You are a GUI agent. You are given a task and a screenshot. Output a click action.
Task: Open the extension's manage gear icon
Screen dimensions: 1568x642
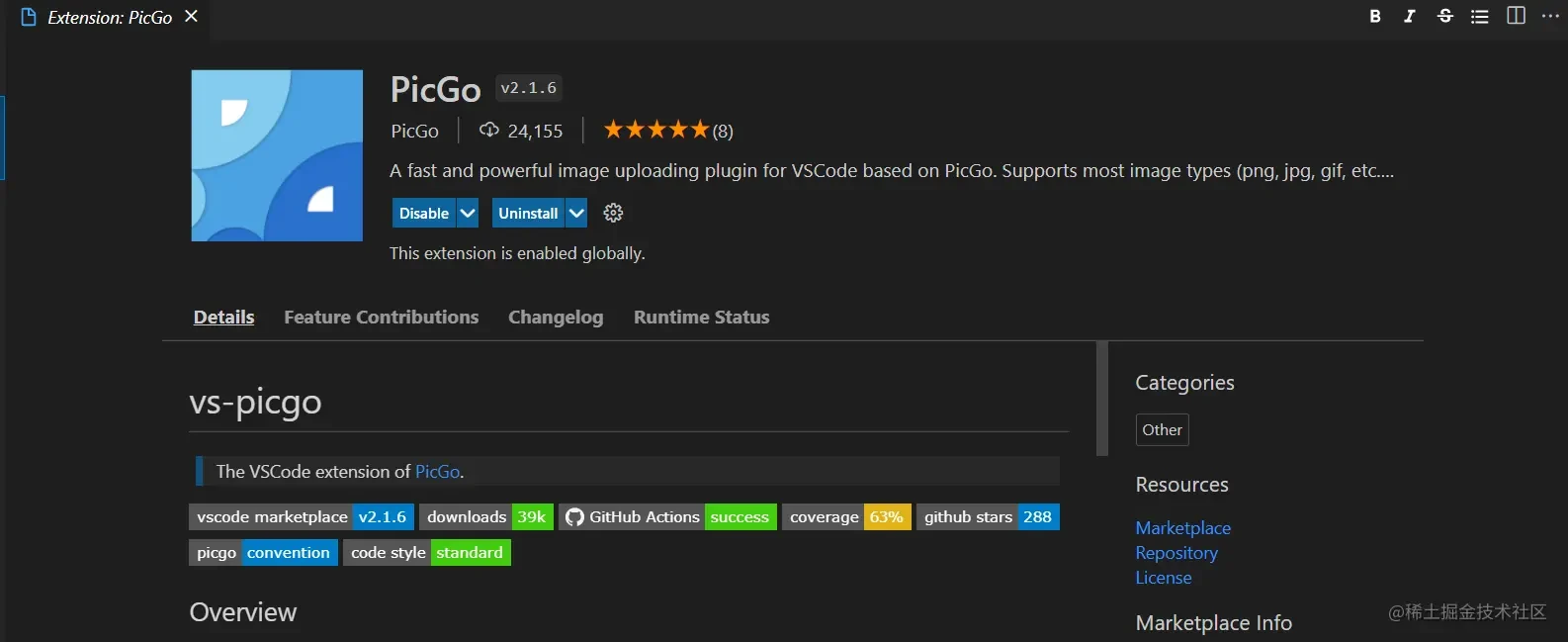coord(613,213)
